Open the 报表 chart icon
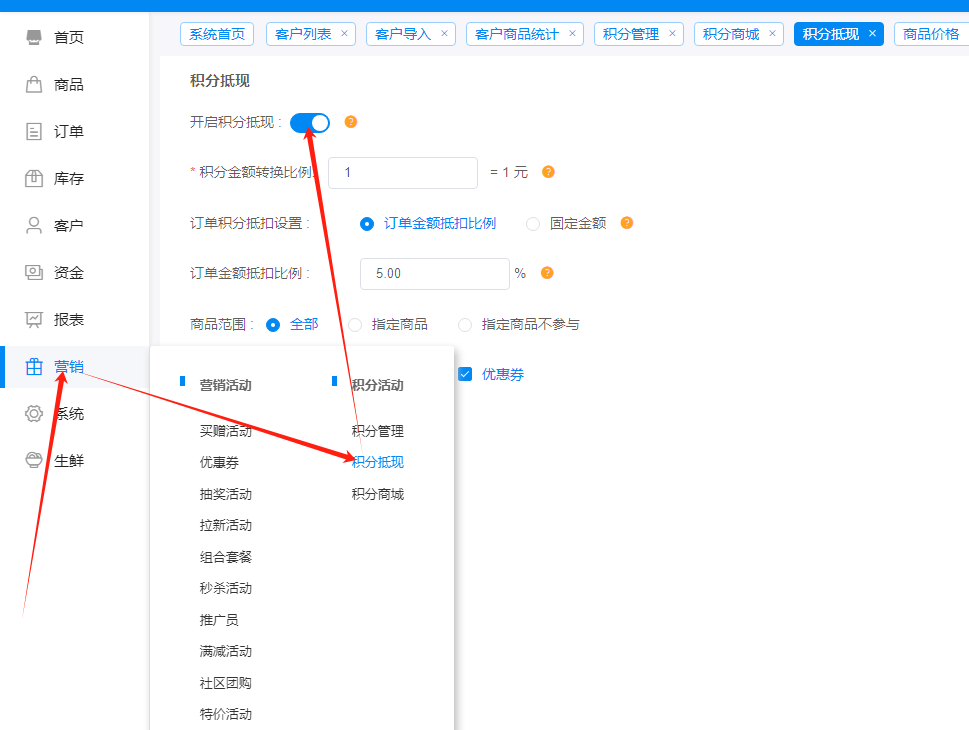This screenshot has height=730, width=969. (x=34, y=320)
